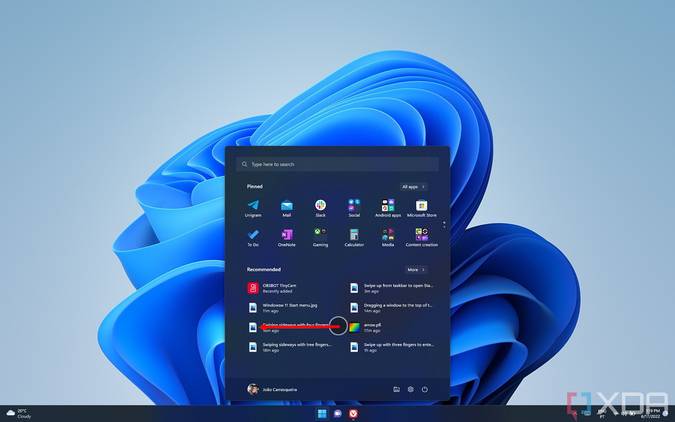Launch the Calculator app

[354, 238]
